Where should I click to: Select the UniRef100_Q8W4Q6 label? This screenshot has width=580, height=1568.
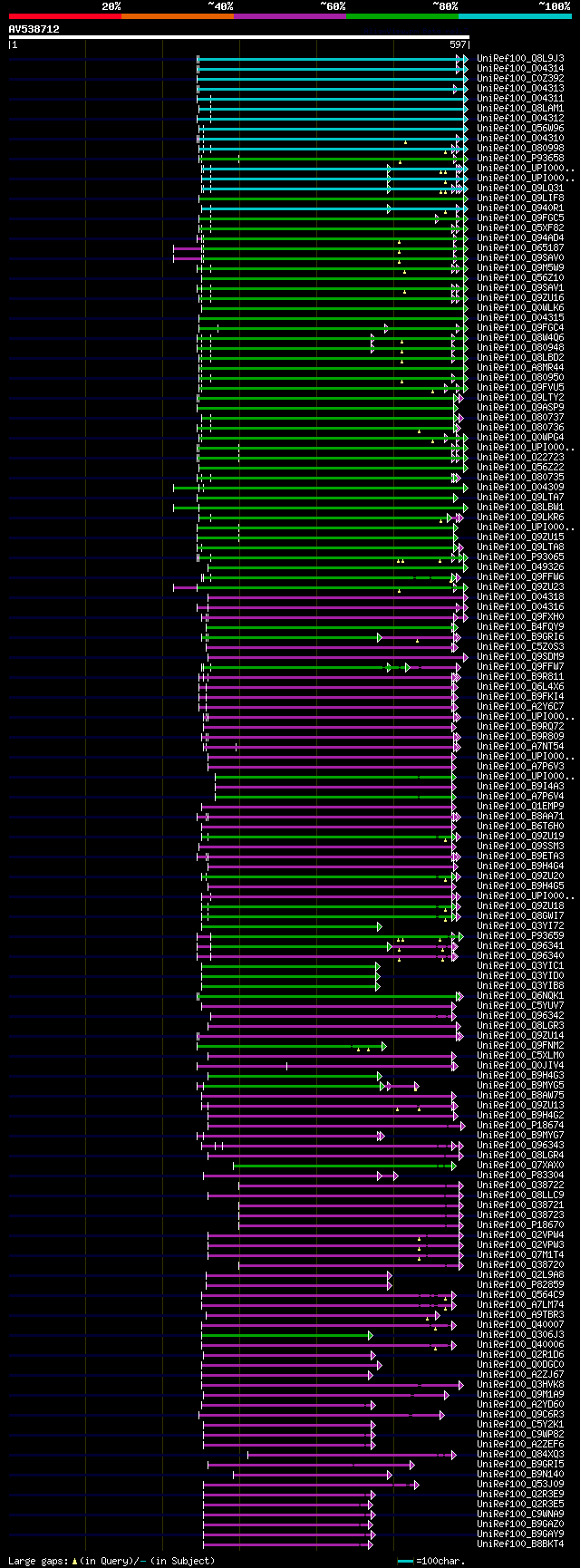tap(520, 337)
